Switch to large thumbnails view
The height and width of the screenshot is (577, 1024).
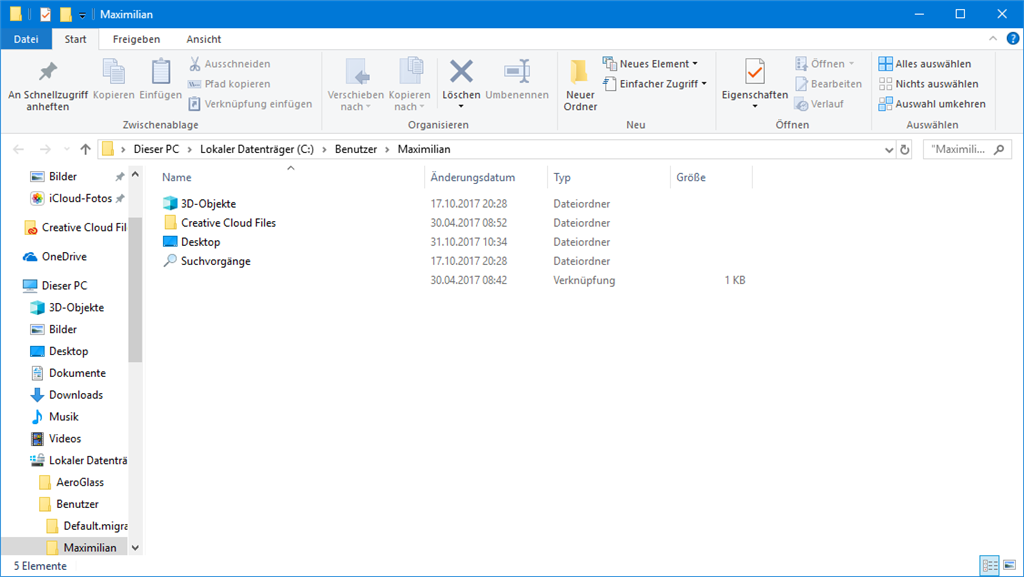[x=1010, y=565]
